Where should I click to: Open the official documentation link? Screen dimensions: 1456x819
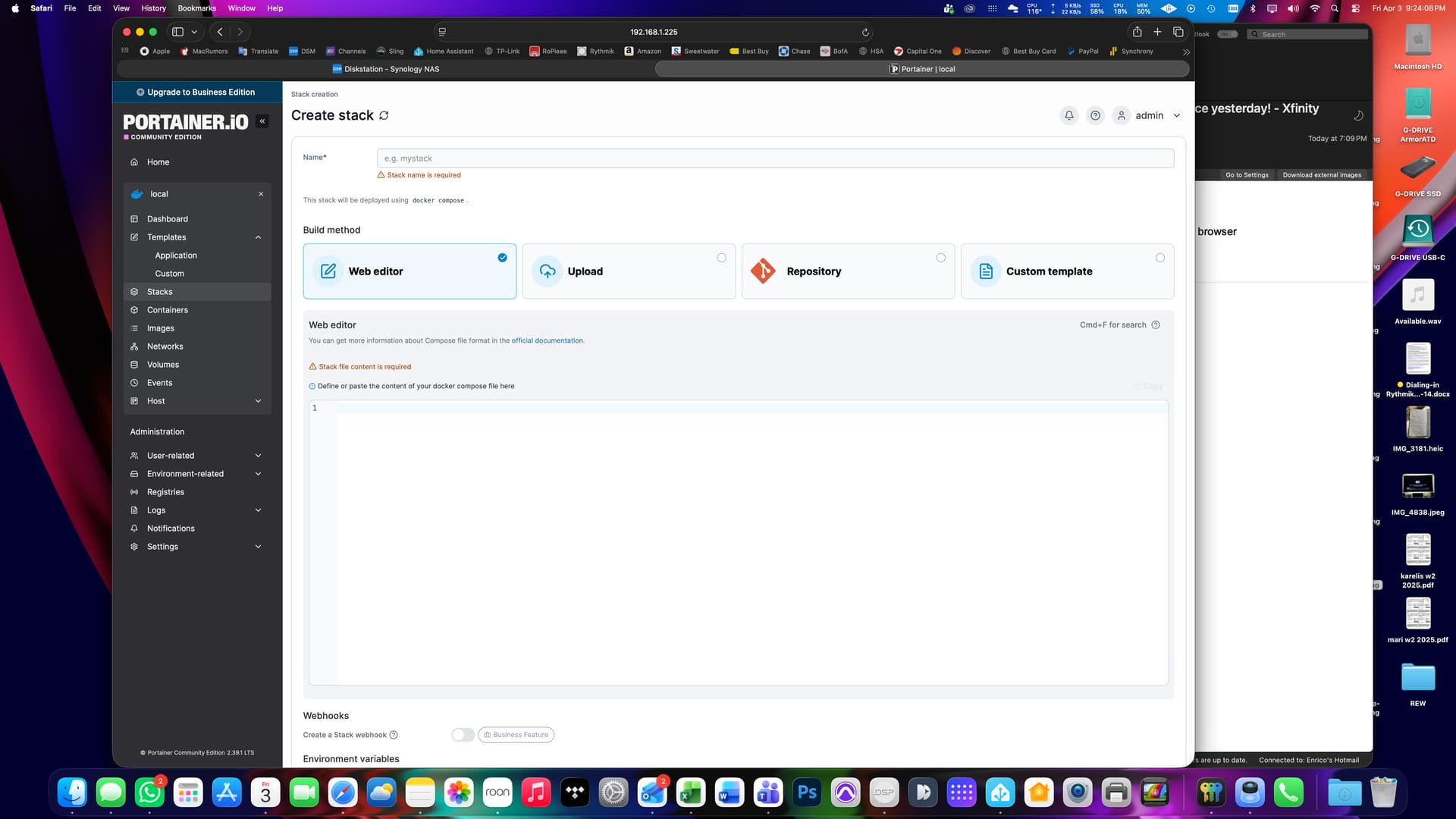[x=548, y=341]
